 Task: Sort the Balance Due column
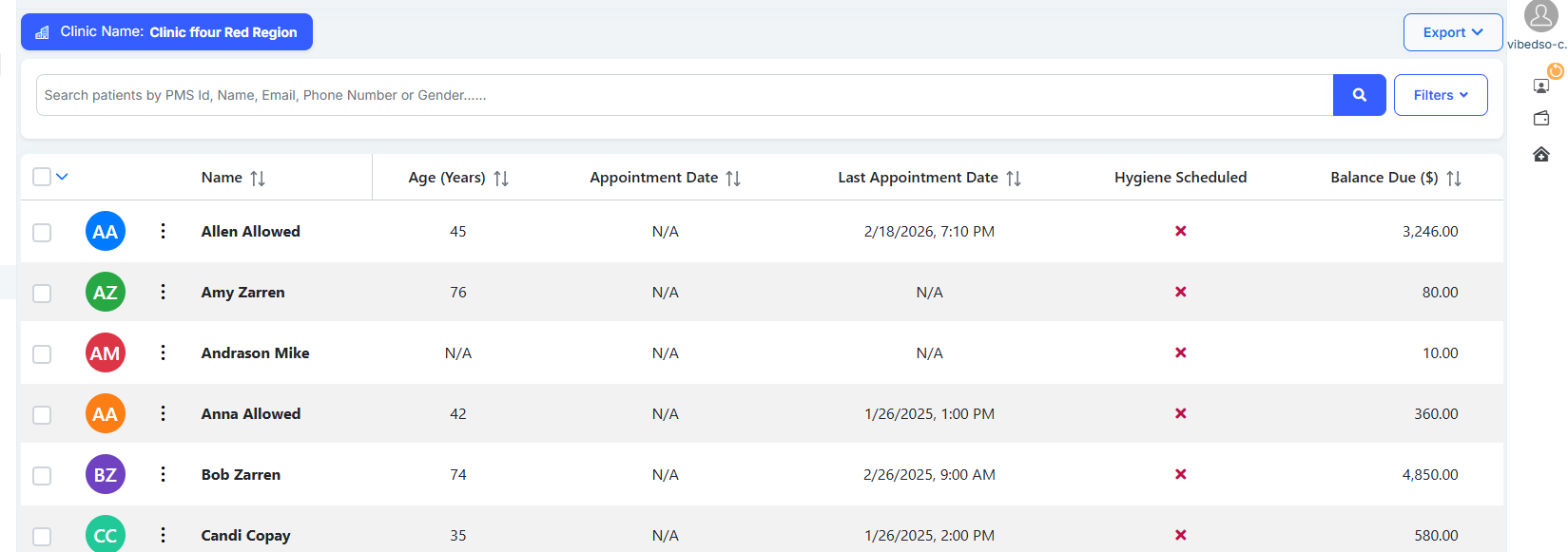(x=1453, y=179)
